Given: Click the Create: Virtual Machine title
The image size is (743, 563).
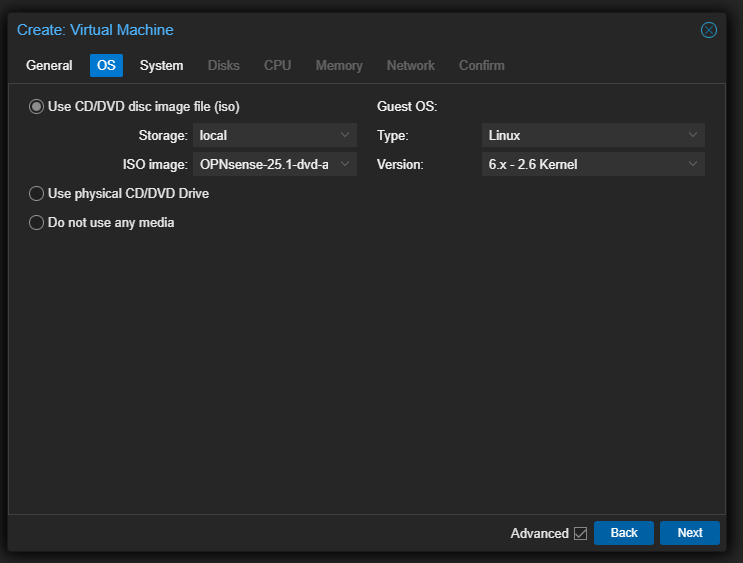Looking at the screenshot, I should [x=95, y=30].
